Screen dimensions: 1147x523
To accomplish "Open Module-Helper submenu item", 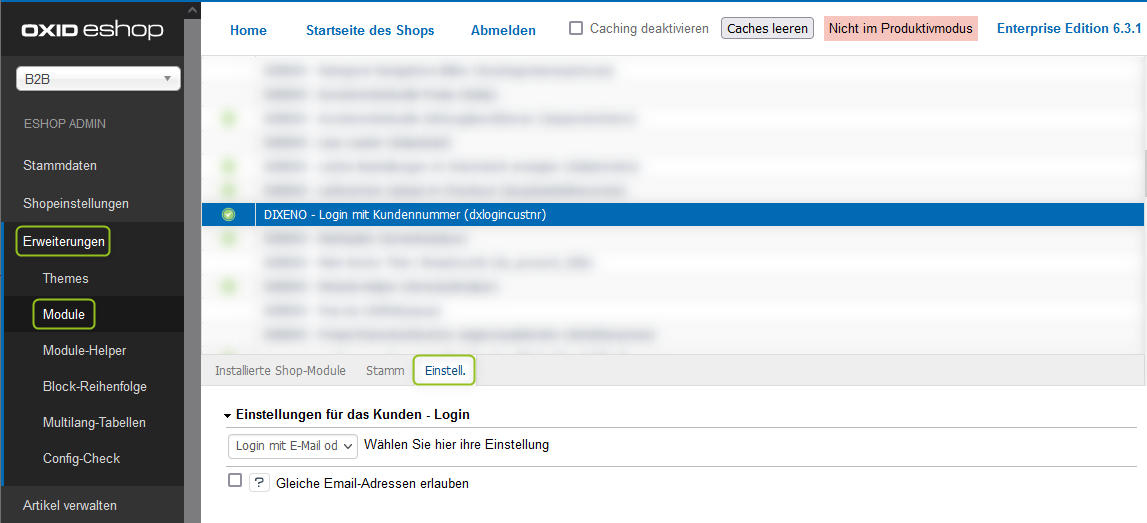I will pyautogui.click(x=84, y=350).
